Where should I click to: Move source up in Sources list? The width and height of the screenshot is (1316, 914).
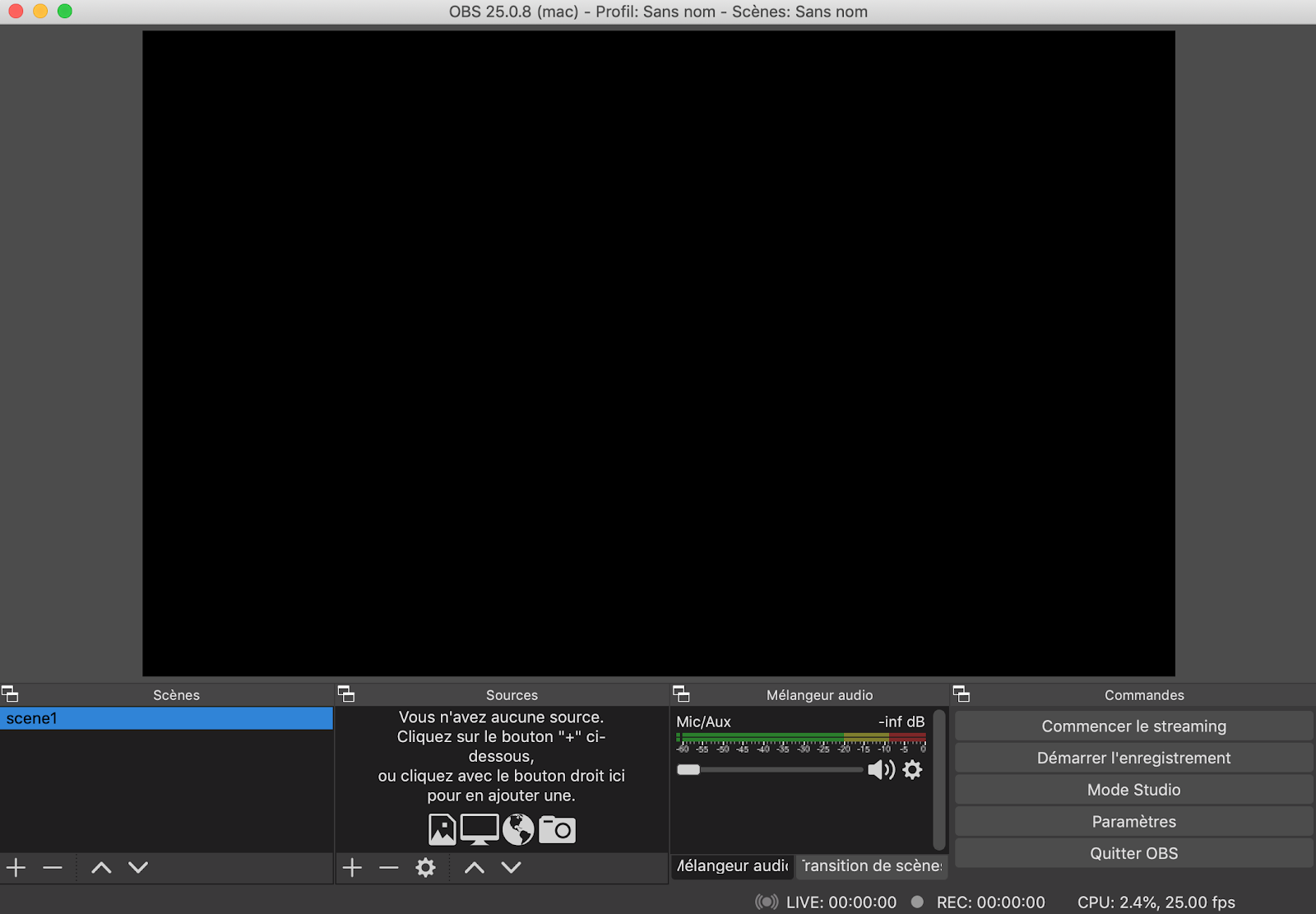(x=475, y=867)
